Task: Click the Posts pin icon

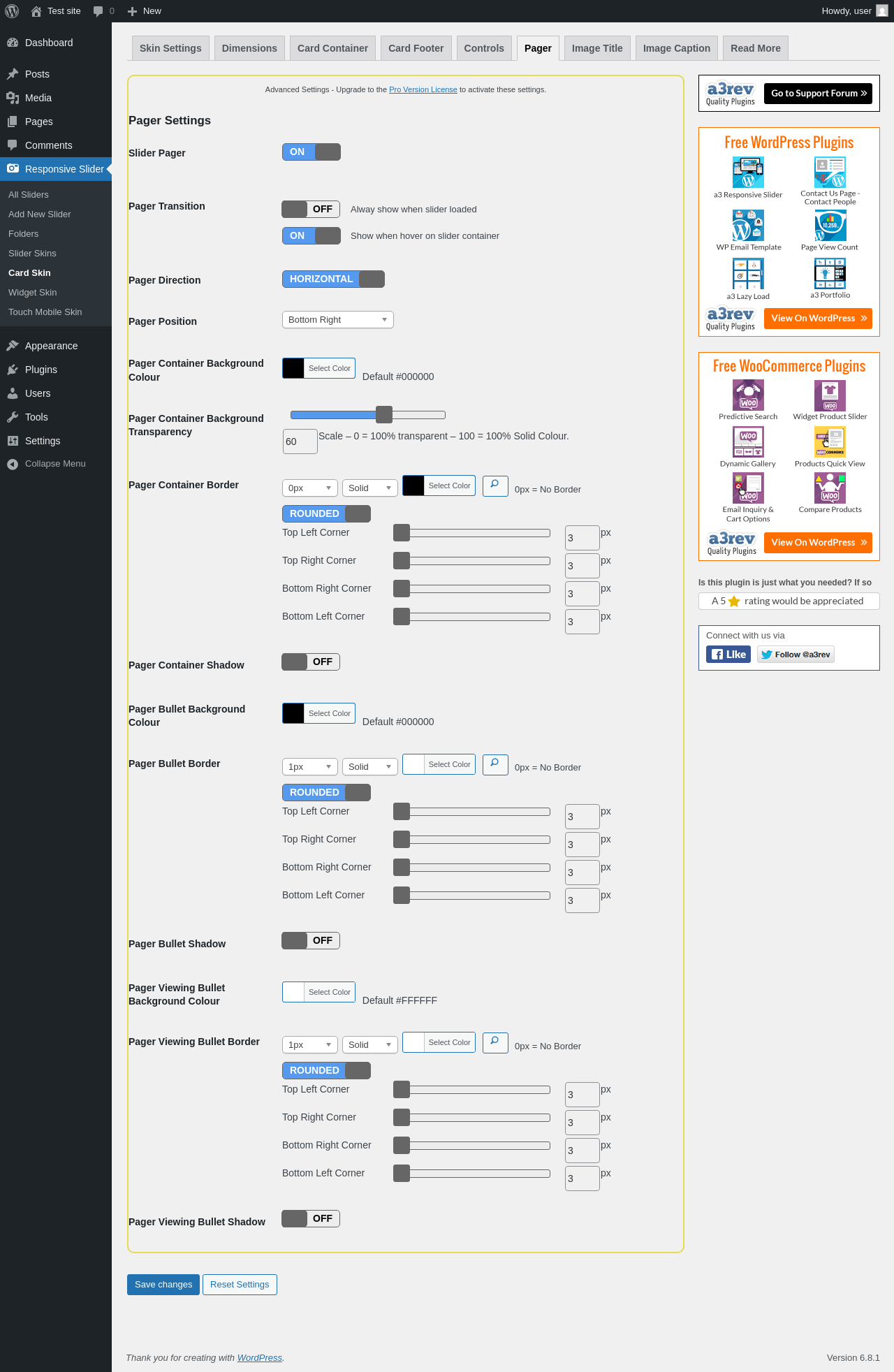Action: pos(13,74)
